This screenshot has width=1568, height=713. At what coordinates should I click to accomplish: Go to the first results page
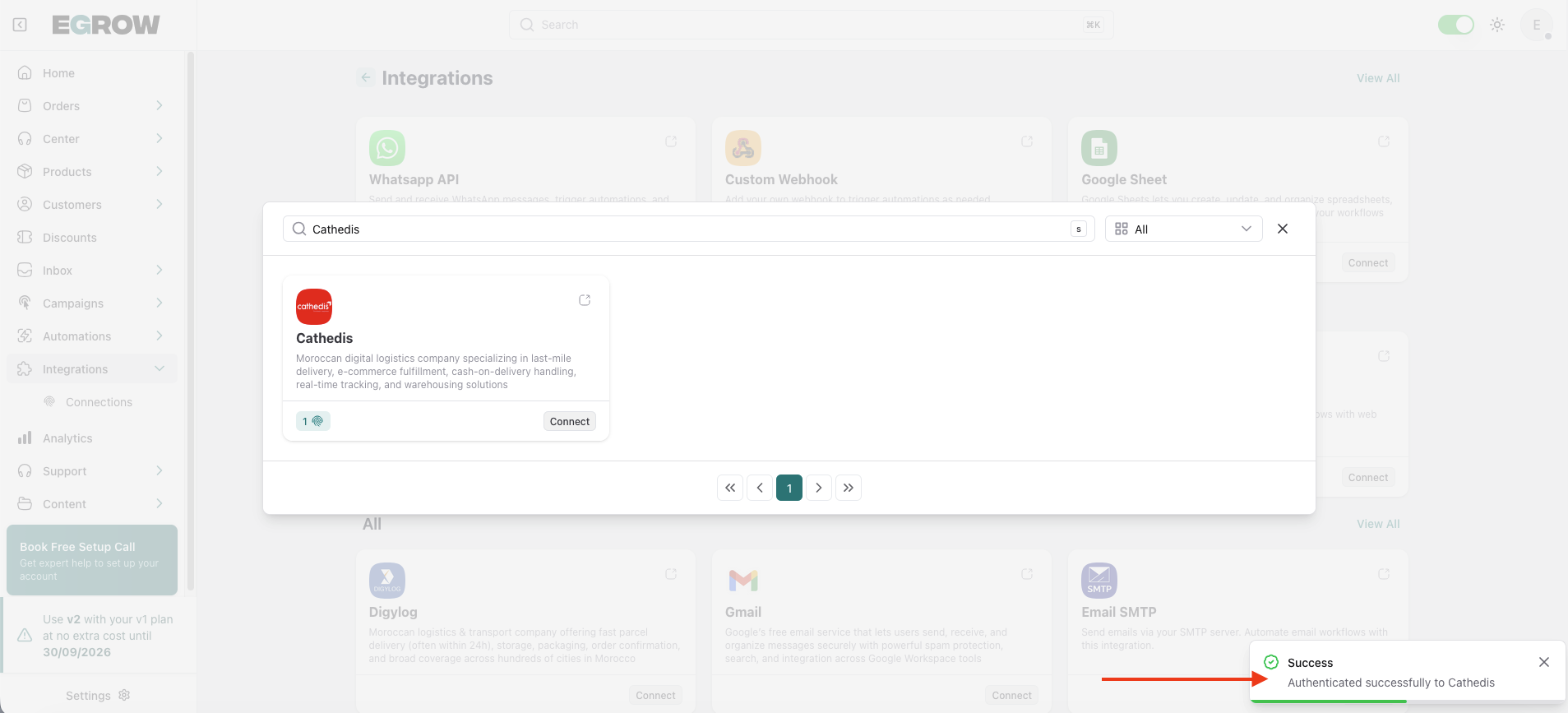pyautogui.click(x=730, y=488)
